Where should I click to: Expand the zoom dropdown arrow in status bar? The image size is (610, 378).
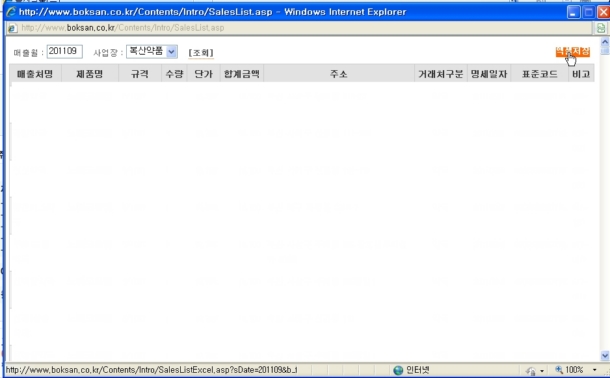[x=594, y=370]
